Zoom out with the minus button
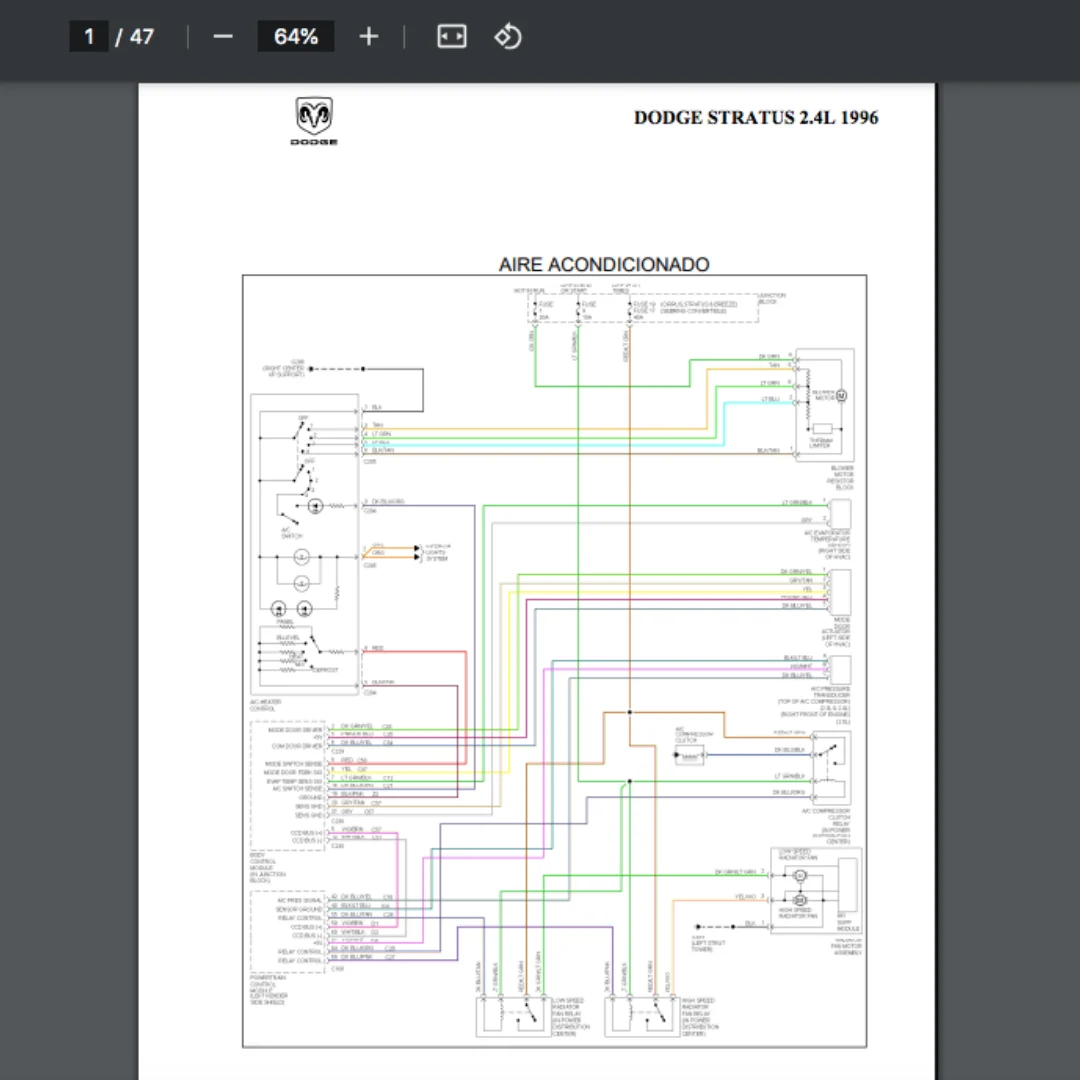This screenshot has height=1080, width=1080. 223,37
